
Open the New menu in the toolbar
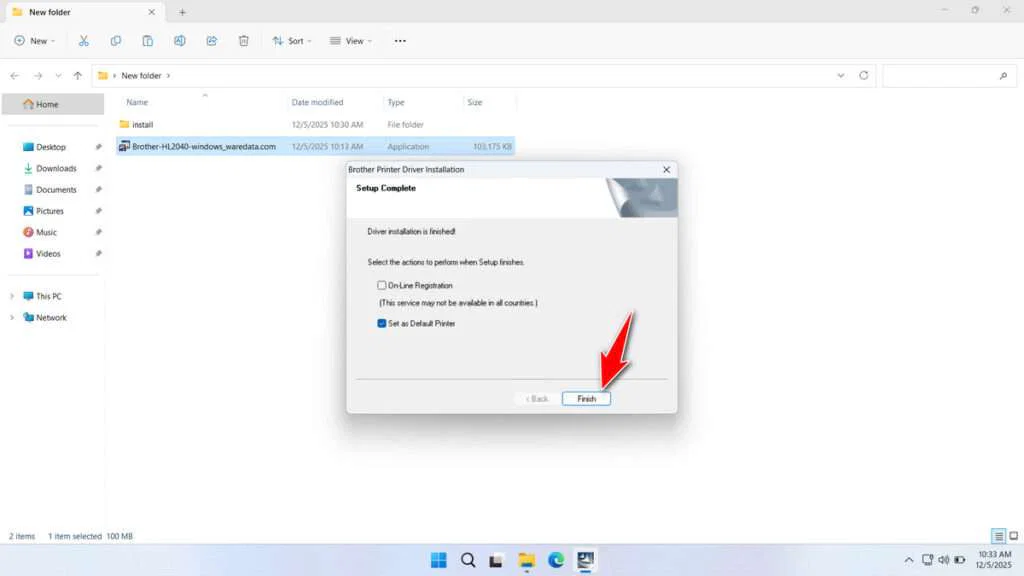pyautogui.click(x=34, y=40)
